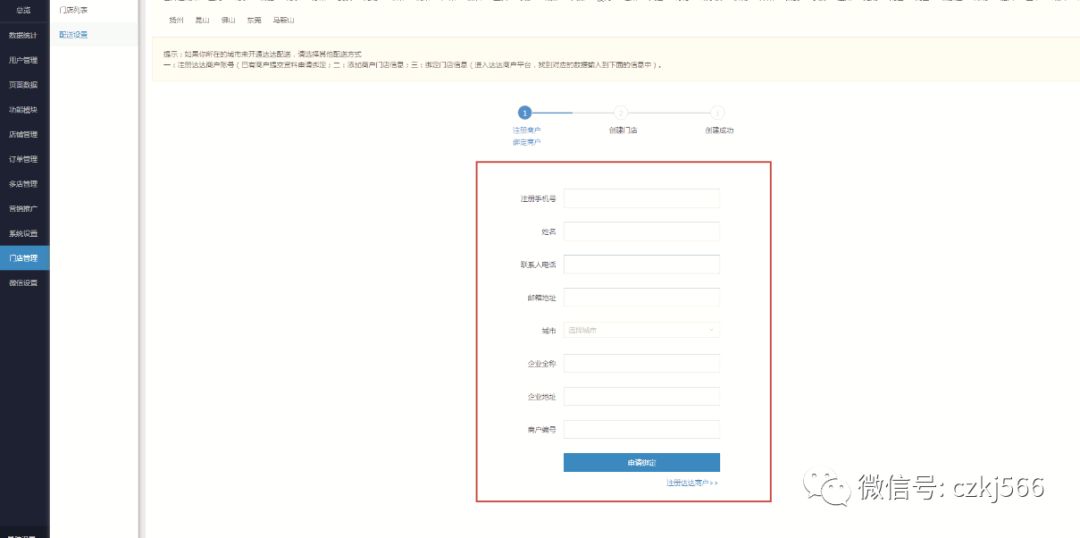This screenshot has width=1080, height=538.
Task: Focus the 企业全称 input field
Action: coord(641,363)
